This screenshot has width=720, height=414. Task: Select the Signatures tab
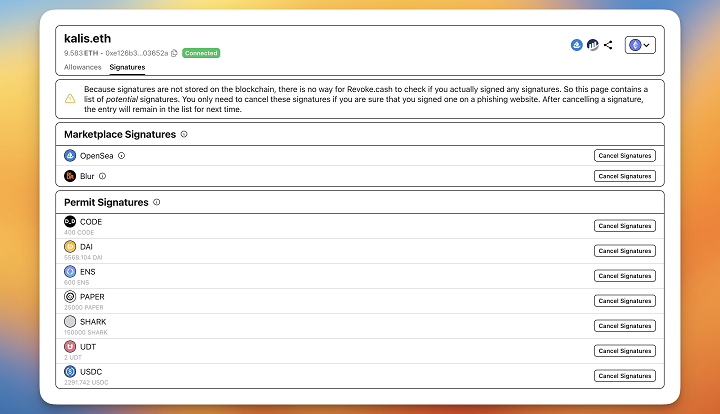click(x=127, y=67)
